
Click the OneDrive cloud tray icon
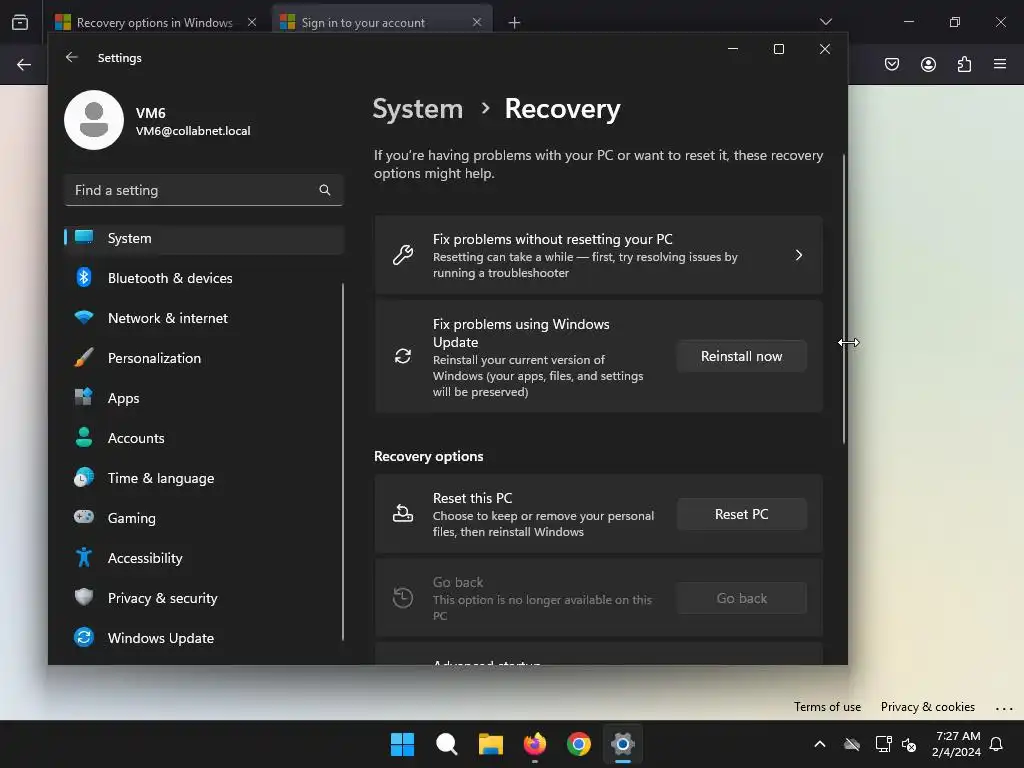(x=852, y=744)
